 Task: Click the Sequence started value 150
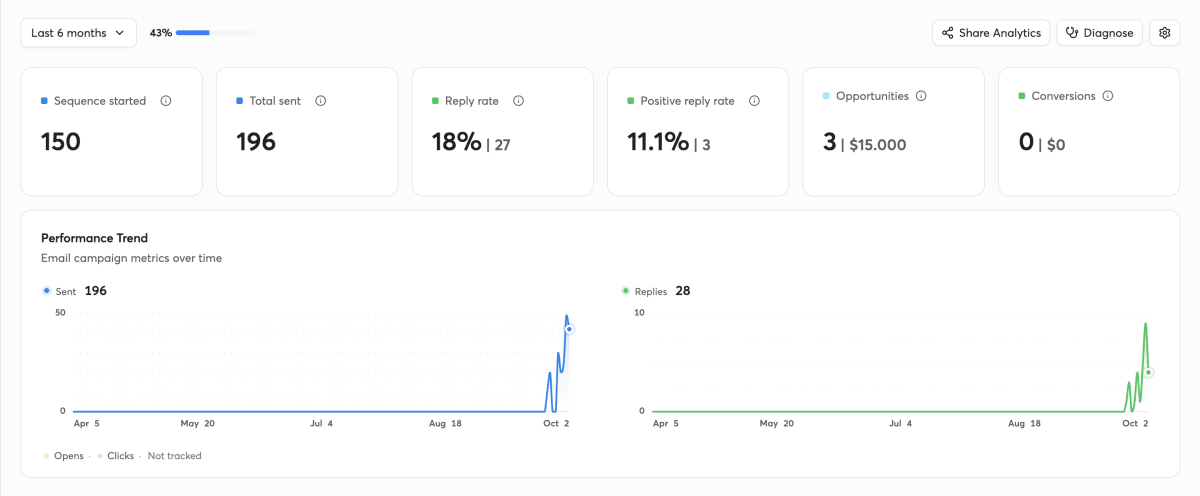coord(61,142)
